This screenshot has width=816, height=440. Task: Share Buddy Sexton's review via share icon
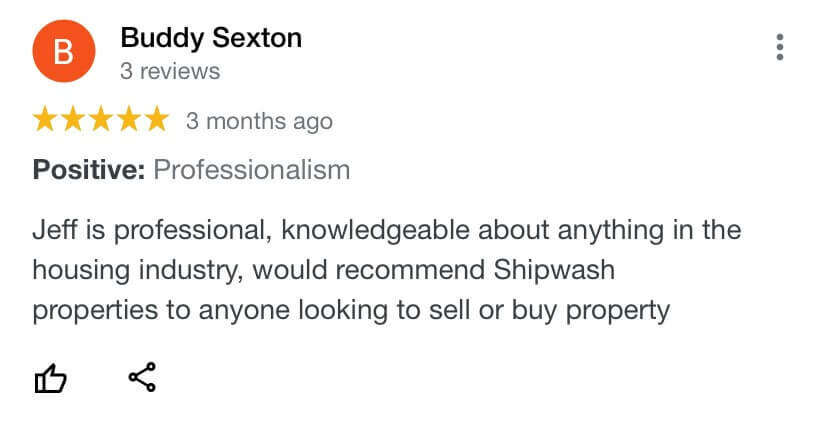(142, 377)
